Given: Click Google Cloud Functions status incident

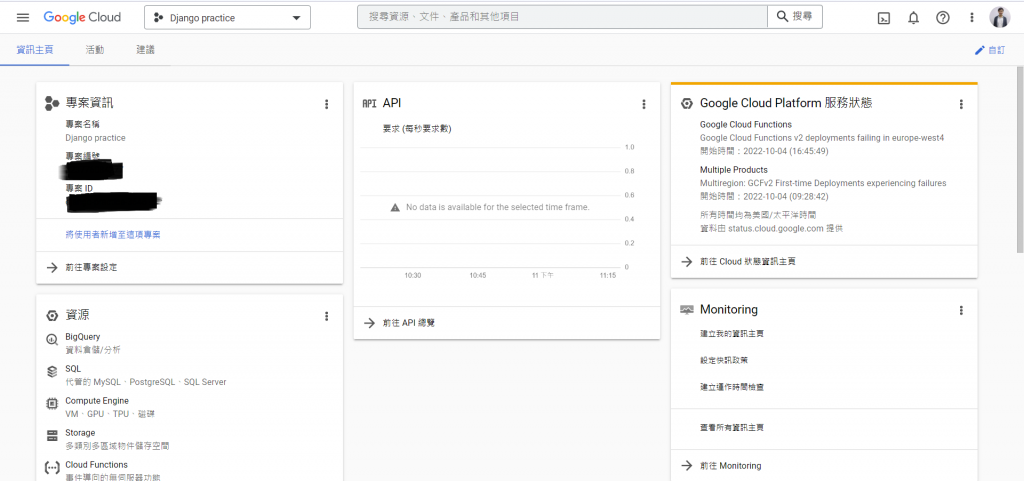Looking at the screenshot, I should click(x=822, y=138).
